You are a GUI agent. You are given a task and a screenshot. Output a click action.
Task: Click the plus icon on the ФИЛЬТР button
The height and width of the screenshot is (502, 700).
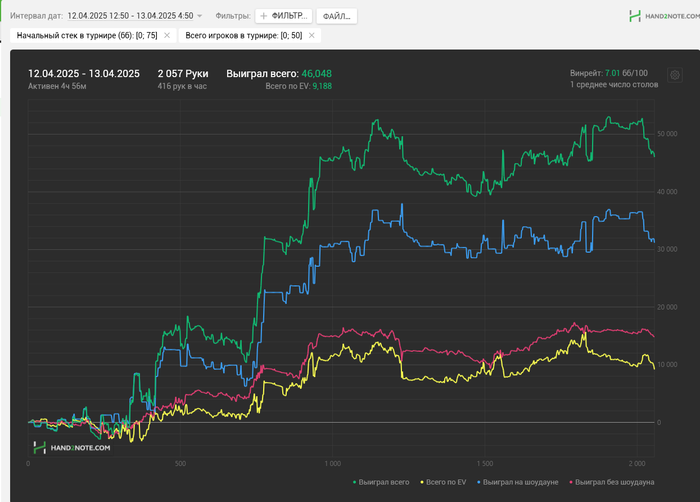click(x=264, y=16)
